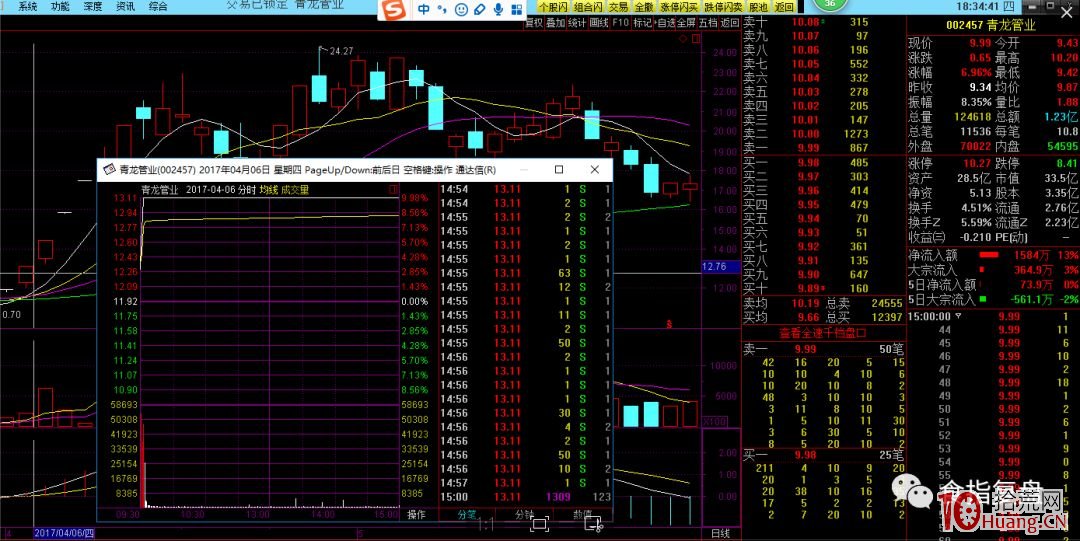Click 叠加 overlay in chart toolbar
Image resolution: width=1080 pixels, height=541 pixels.
point(555,22)
